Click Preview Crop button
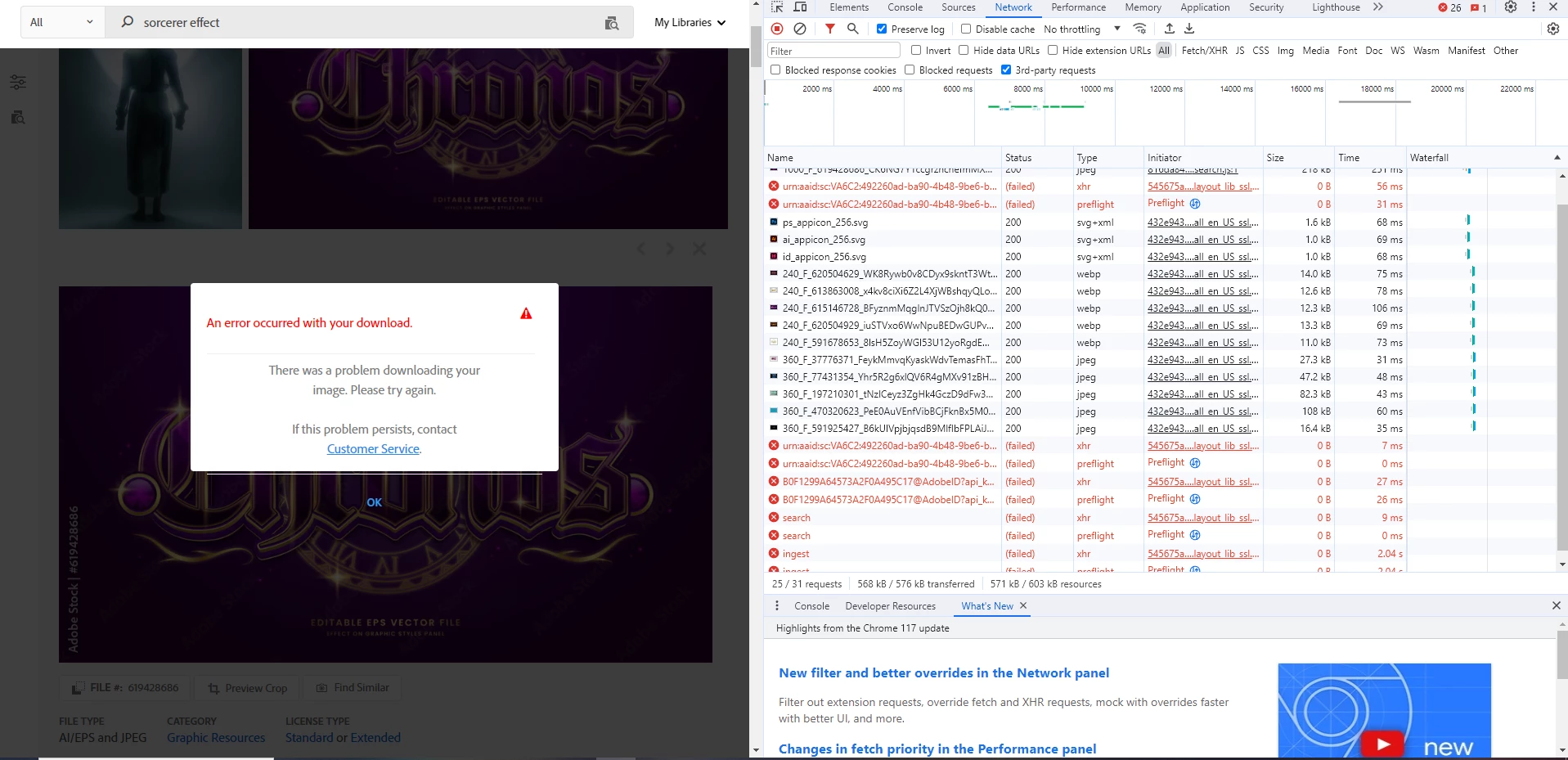This screenshot has height=760, width=1568. 248,688
